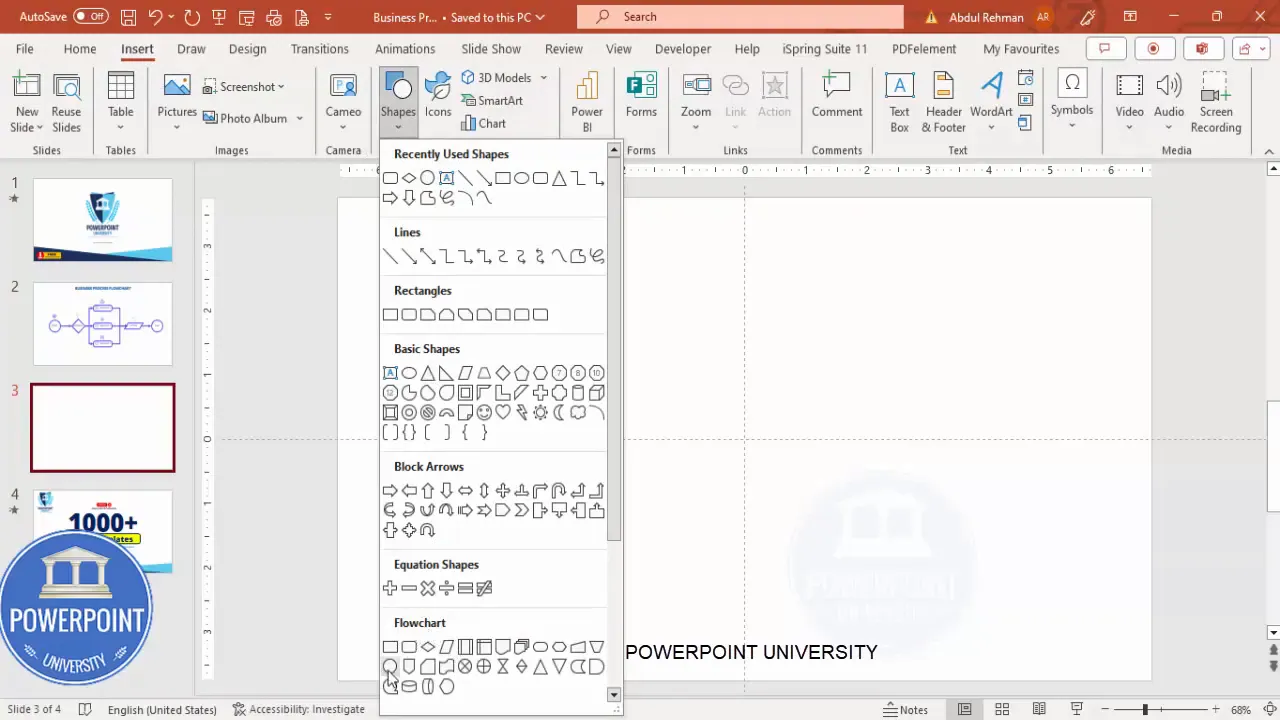The width and height of the screenshot is (1280, 720).
Task: Open the File menu
Action: click(24, 49)
